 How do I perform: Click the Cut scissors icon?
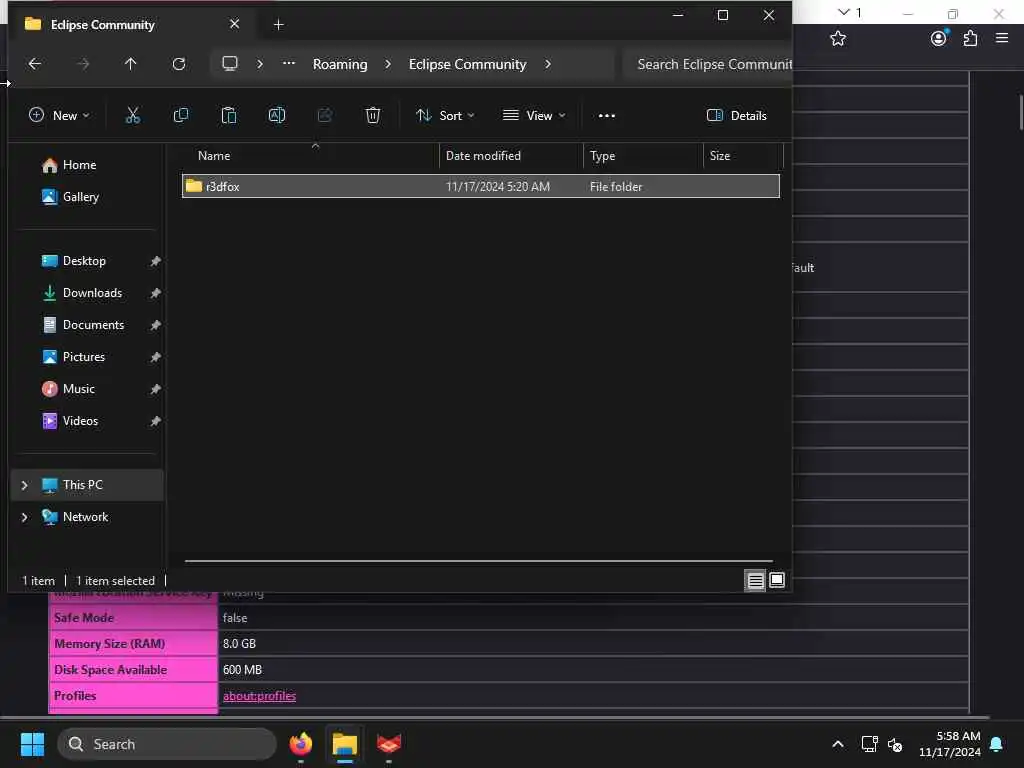coord(133,116)
